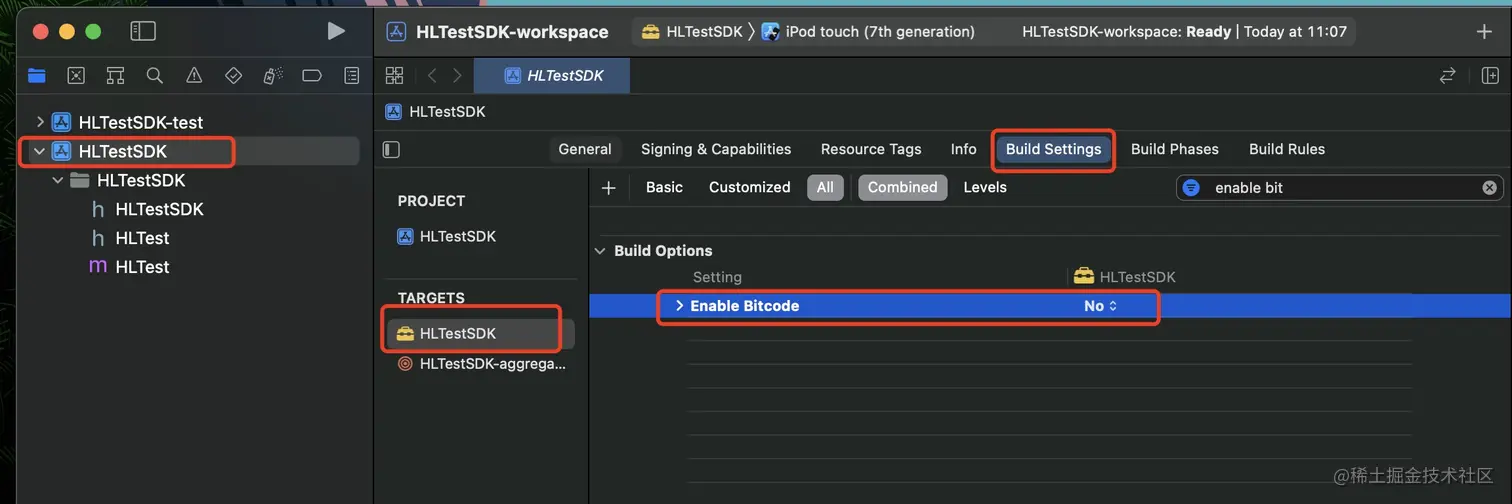The height and width of the screenshot is (504, 1512).
Task: Click the search filter icon
Action: click(1191, 187)
